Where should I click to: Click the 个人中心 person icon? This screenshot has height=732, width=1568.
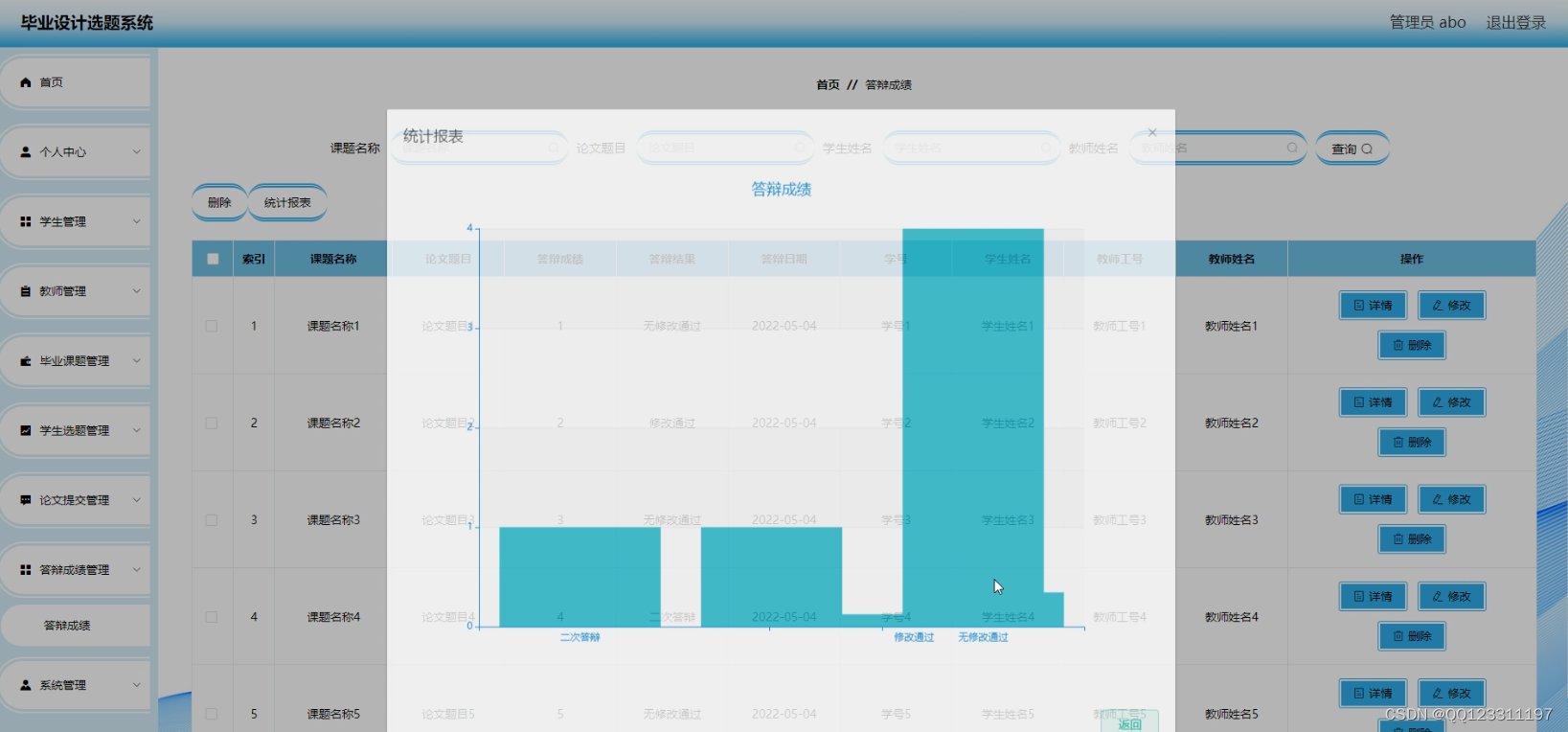coord(26,151)
